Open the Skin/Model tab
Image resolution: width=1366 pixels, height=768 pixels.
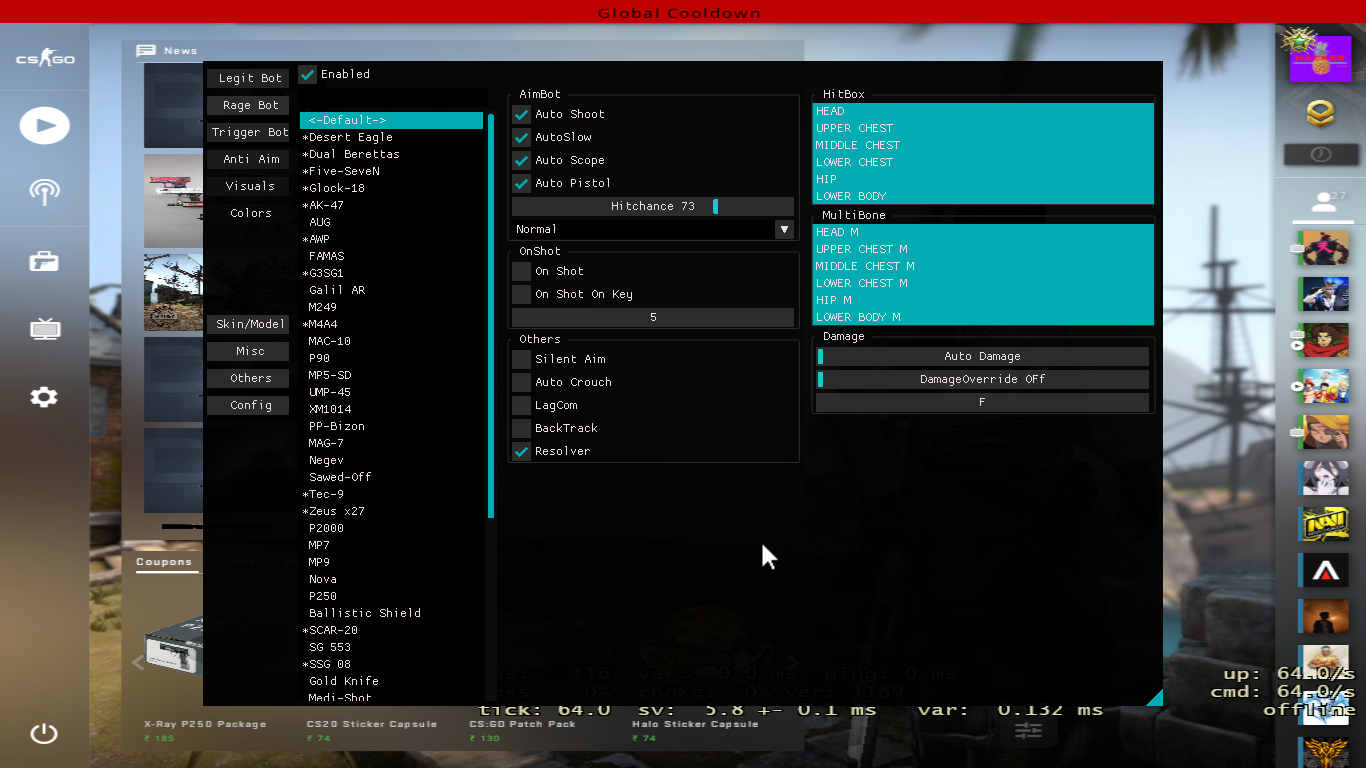[249, 324]
